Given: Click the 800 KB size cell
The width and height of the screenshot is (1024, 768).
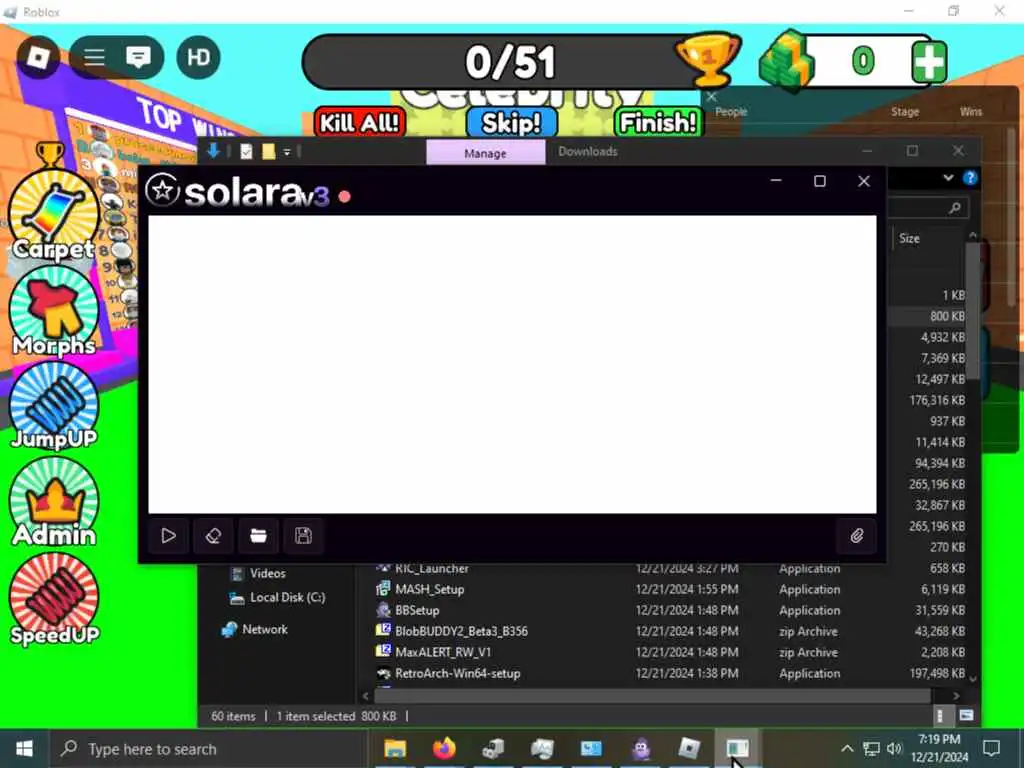Looking at the screenshot, I should pyautogui.click(x=947, y=316).
